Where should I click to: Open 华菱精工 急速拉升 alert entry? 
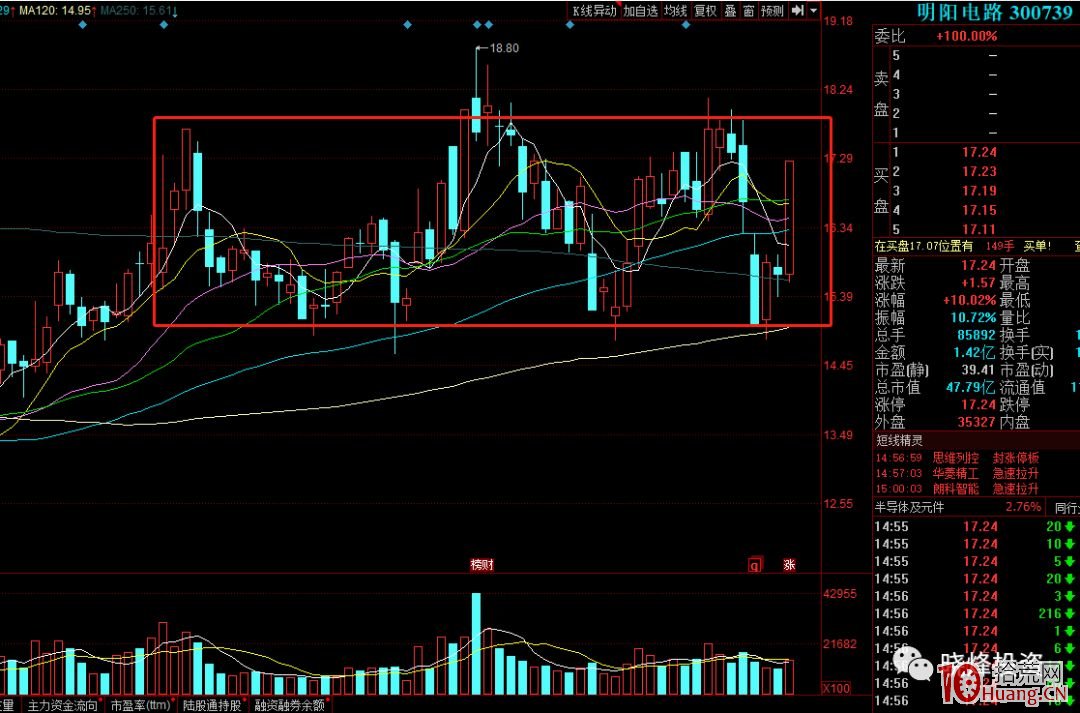957,474
